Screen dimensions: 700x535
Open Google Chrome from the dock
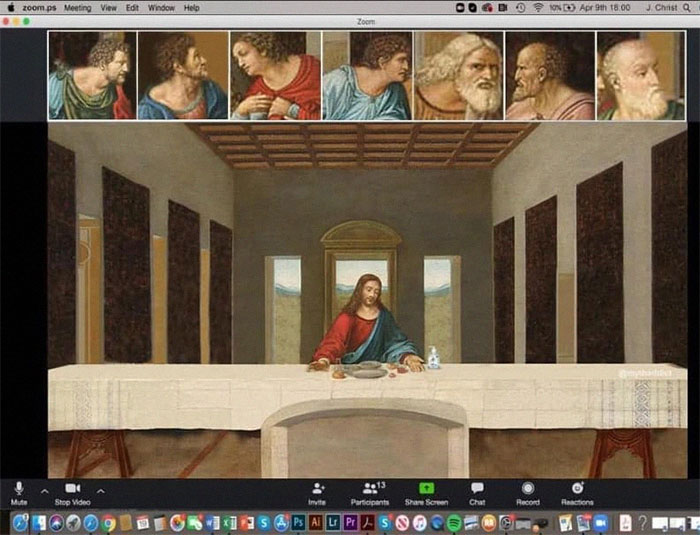[x=108, y=522]
